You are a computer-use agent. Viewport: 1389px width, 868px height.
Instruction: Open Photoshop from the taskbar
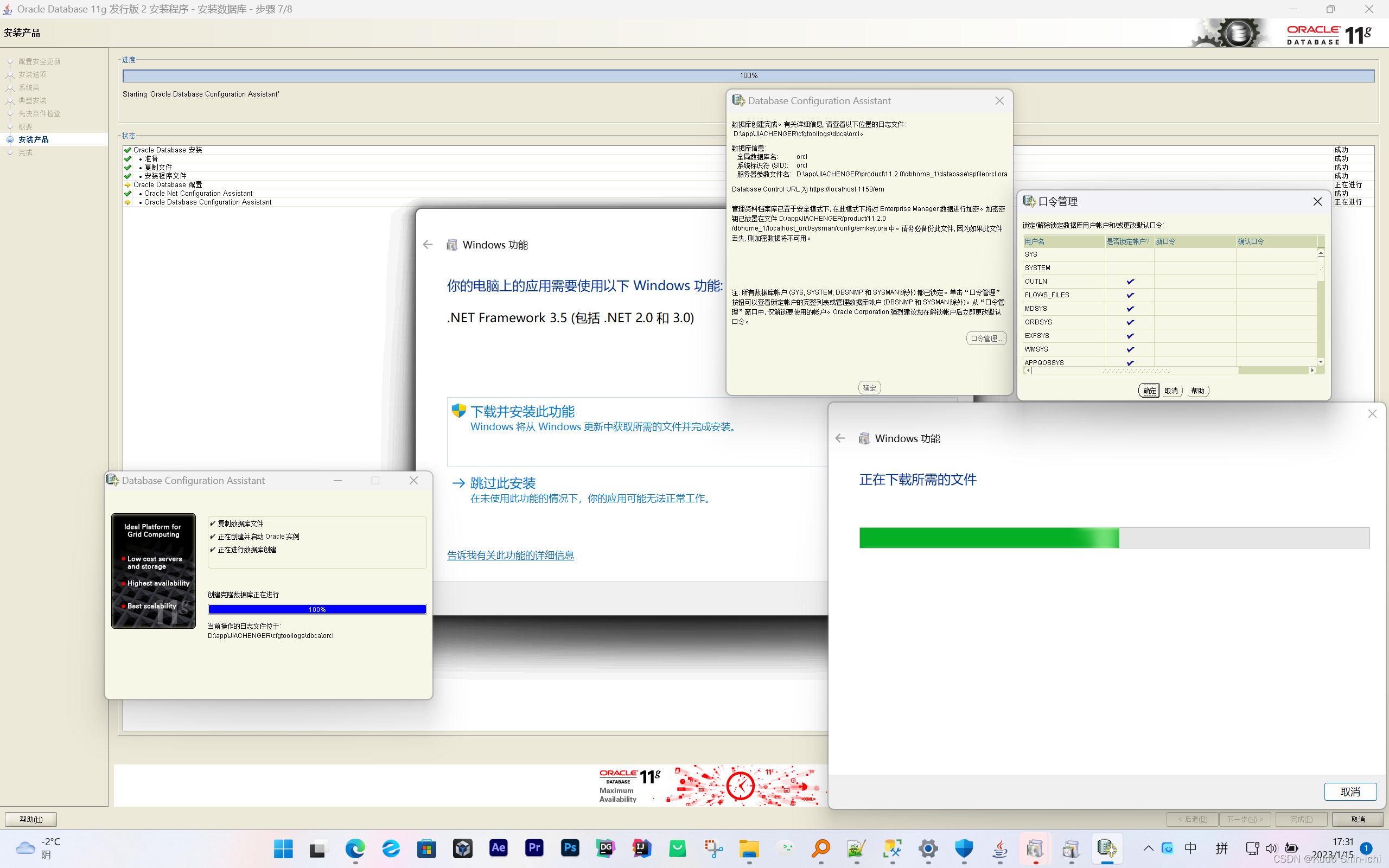[x=570, y=848]
